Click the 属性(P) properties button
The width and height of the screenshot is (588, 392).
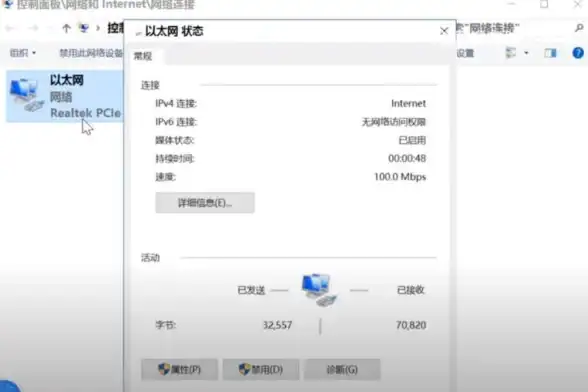(179, 369)
